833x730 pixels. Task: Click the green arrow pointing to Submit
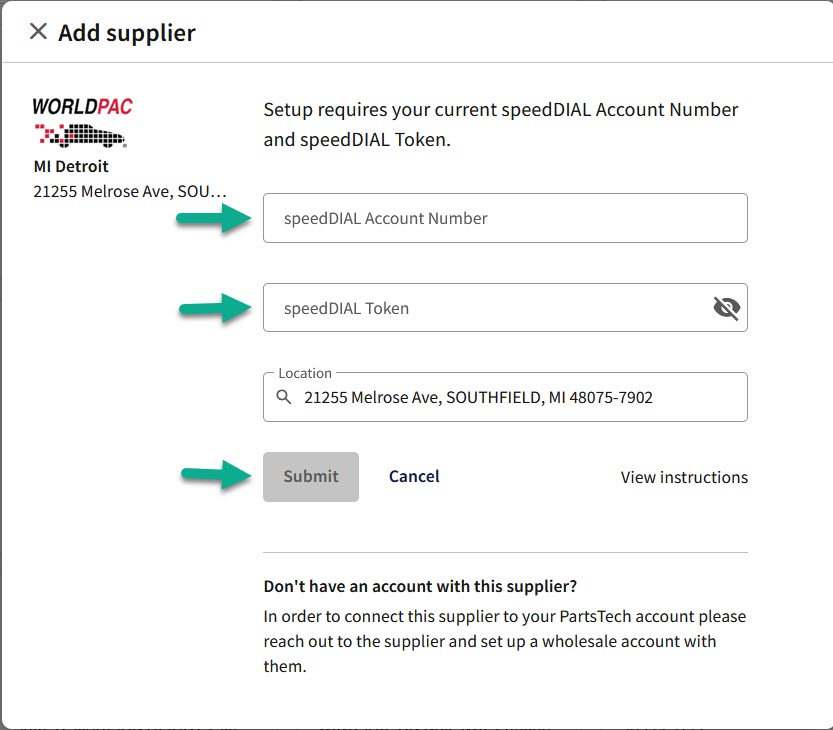pyautogui.click(x=214, y=477)
